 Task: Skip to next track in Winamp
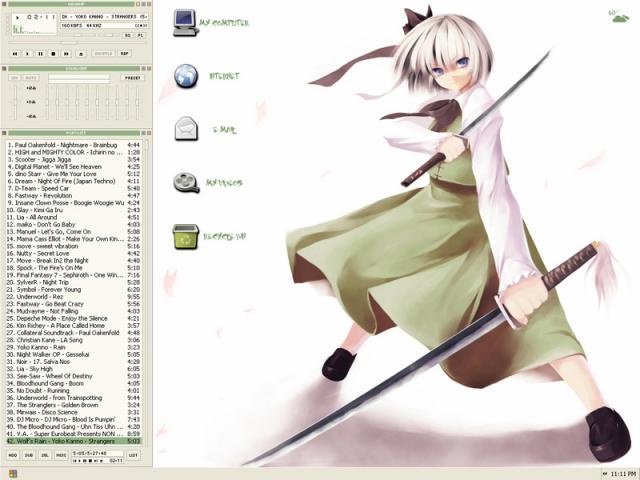pyautogui.click(x=65, y=53)
